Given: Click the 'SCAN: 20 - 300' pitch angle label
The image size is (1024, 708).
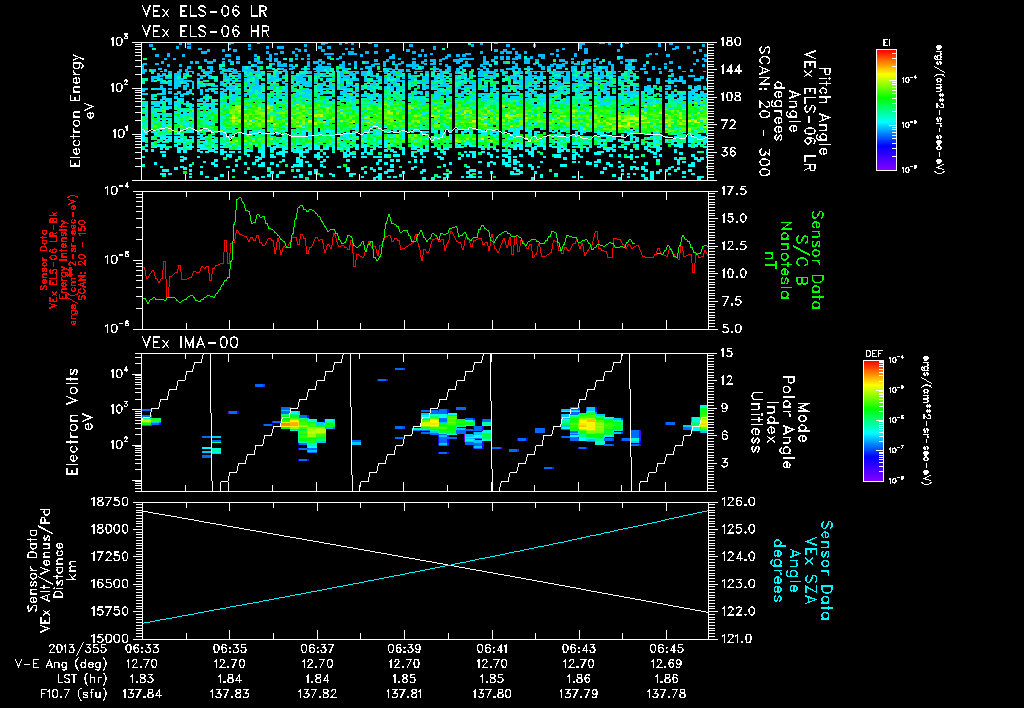Looking at the screenshot, I should point(763,111).
